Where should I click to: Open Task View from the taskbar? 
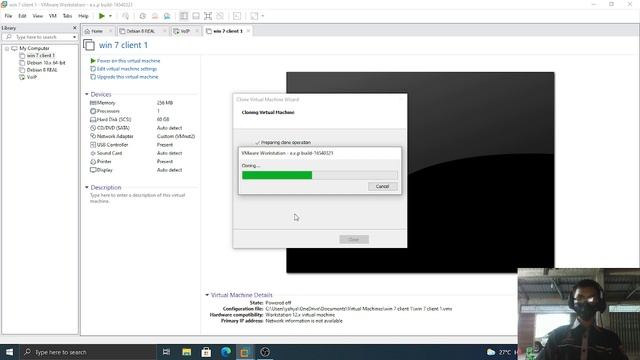pos(166,352)
